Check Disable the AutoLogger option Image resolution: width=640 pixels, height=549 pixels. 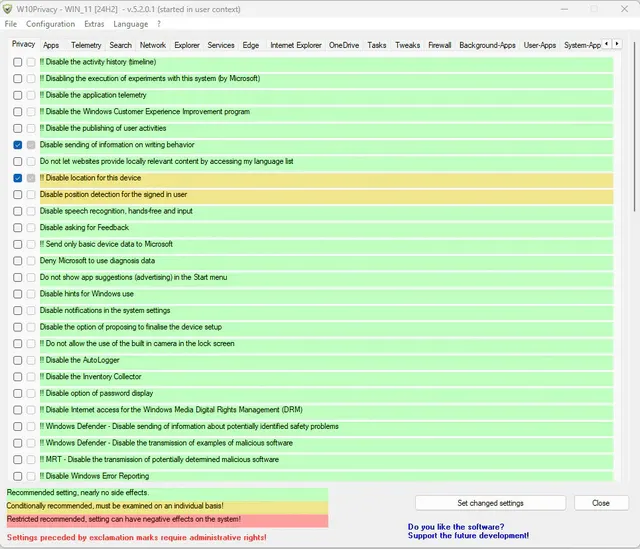(18, 360)
